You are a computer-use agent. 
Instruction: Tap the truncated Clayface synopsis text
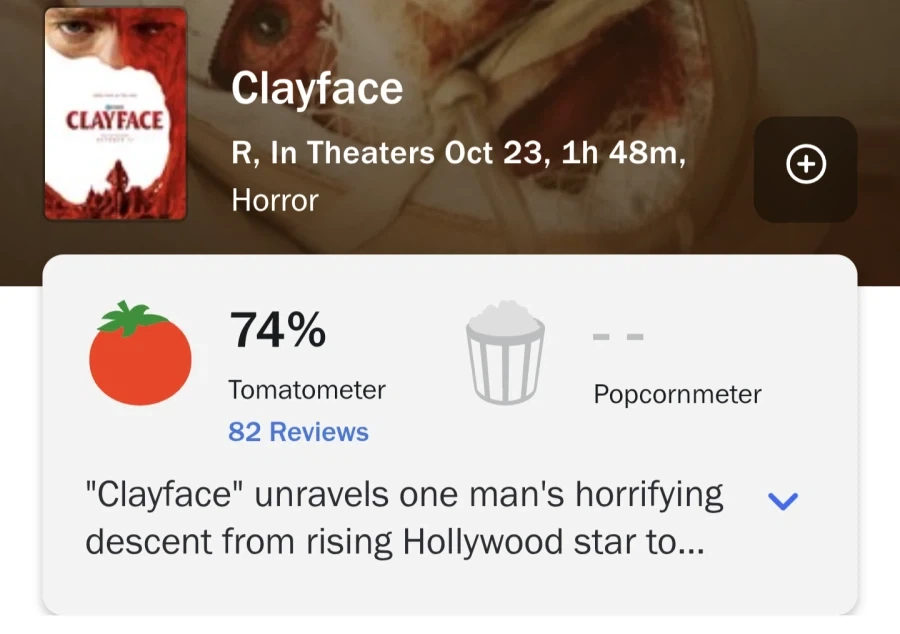(404, 518)
